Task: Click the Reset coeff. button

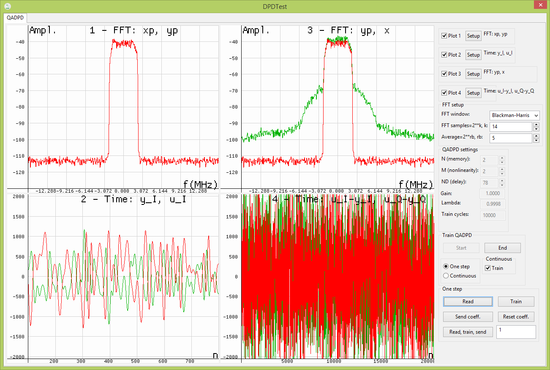Action: [x=516, y=316]
